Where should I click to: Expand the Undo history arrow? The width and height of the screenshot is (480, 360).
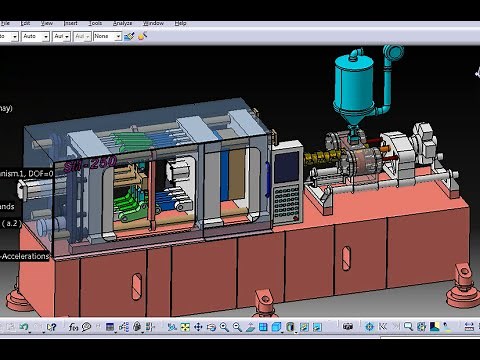(x=30, y=332)
